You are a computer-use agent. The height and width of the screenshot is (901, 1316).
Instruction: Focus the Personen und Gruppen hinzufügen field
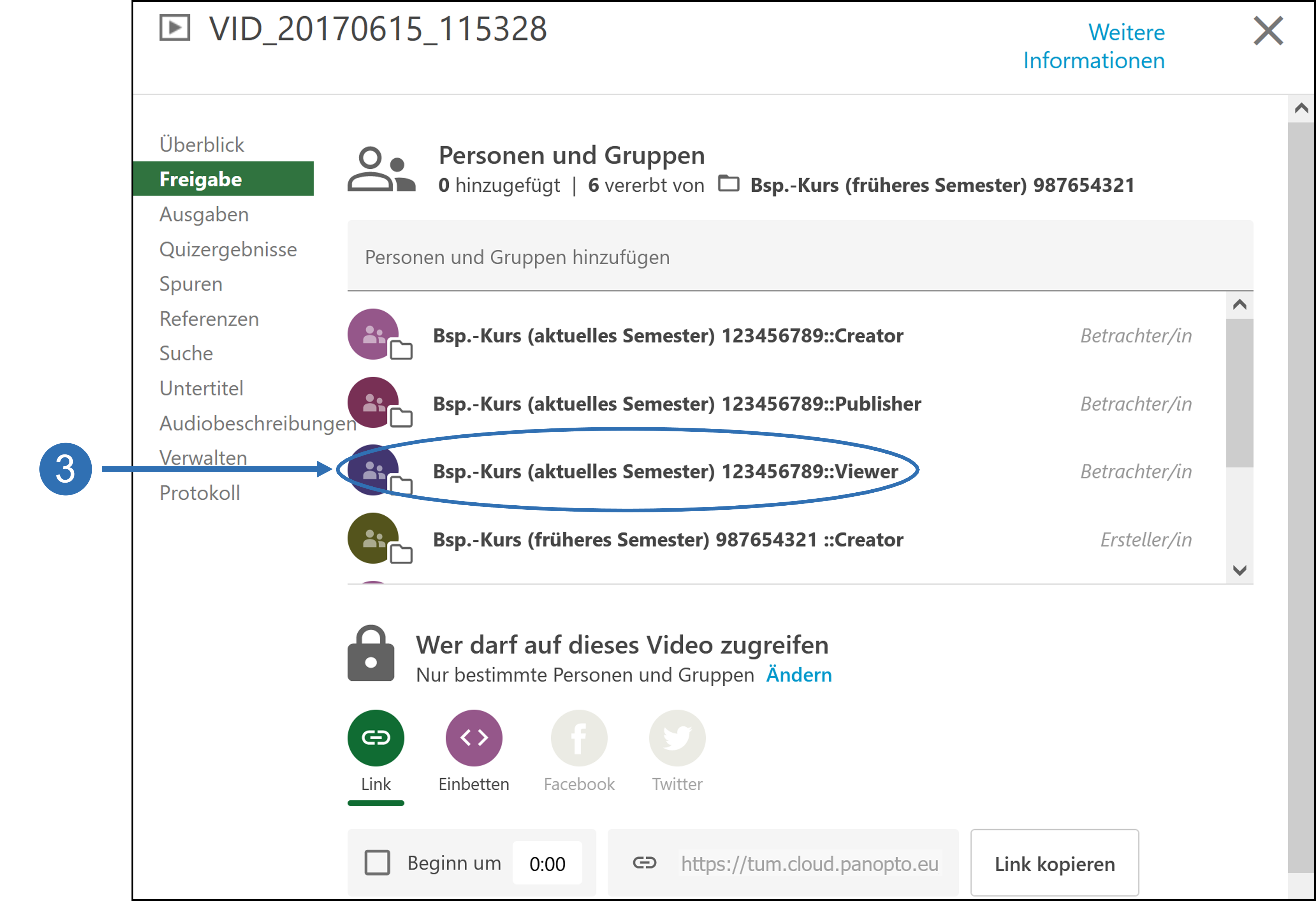click(x=800, y=256)
